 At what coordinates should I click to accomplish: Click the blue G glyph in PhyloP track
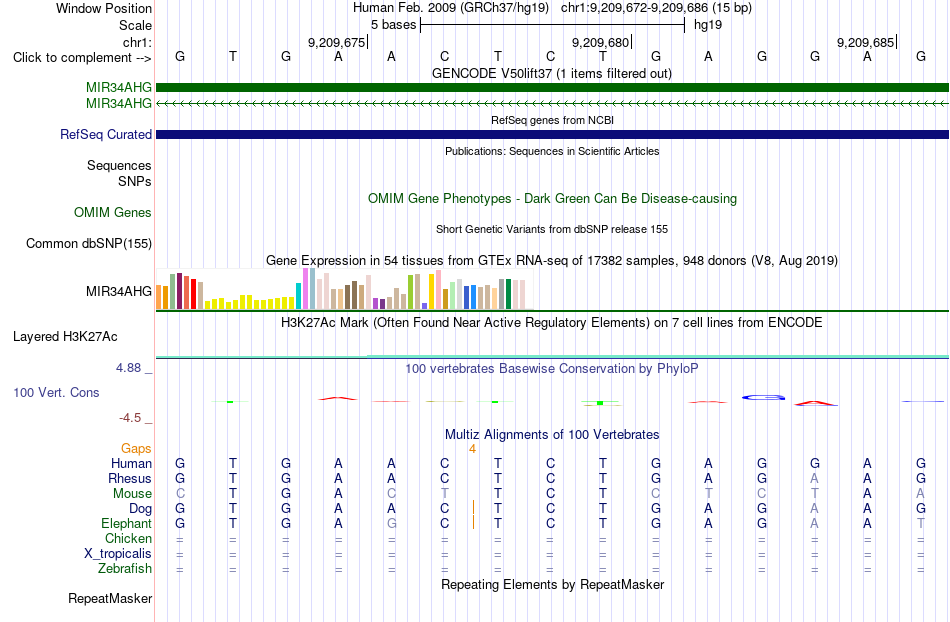click(x=763, y=397)
